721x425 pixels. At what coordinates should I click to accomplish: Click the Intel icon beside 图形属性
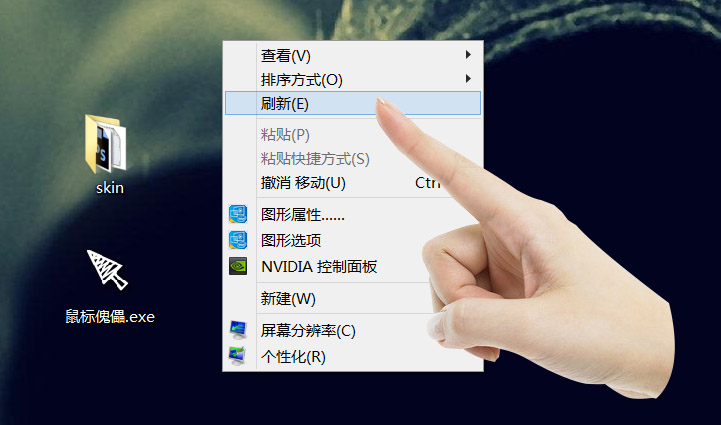coord(238,214)
